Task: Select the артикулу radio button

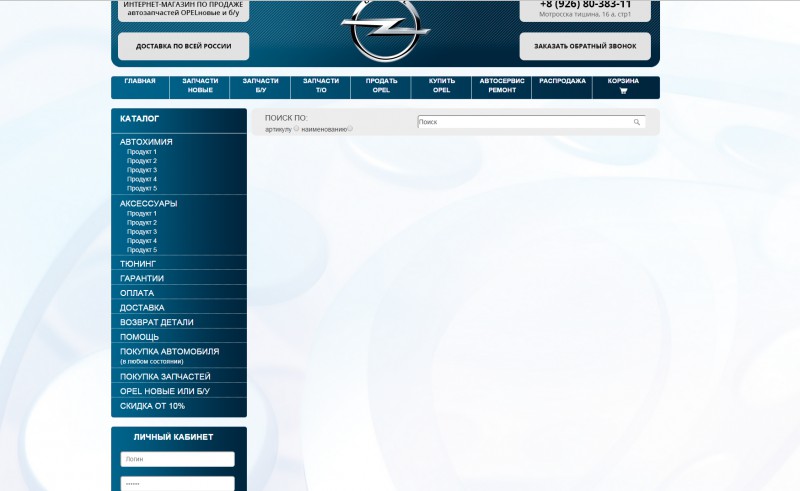Action: click(296, 129)
